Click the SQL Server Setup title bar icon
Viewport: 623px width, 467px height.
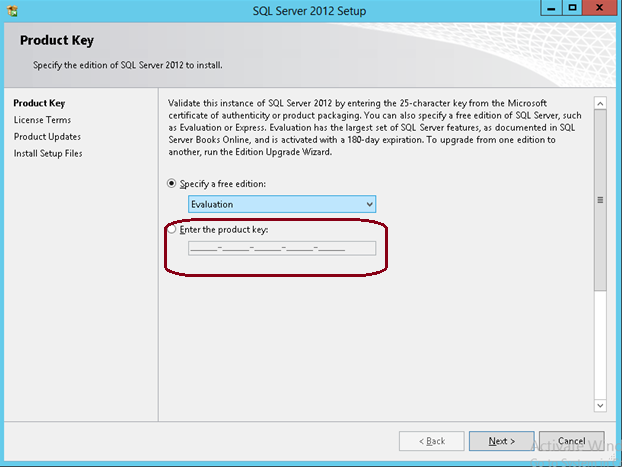[x=12, y=11]
